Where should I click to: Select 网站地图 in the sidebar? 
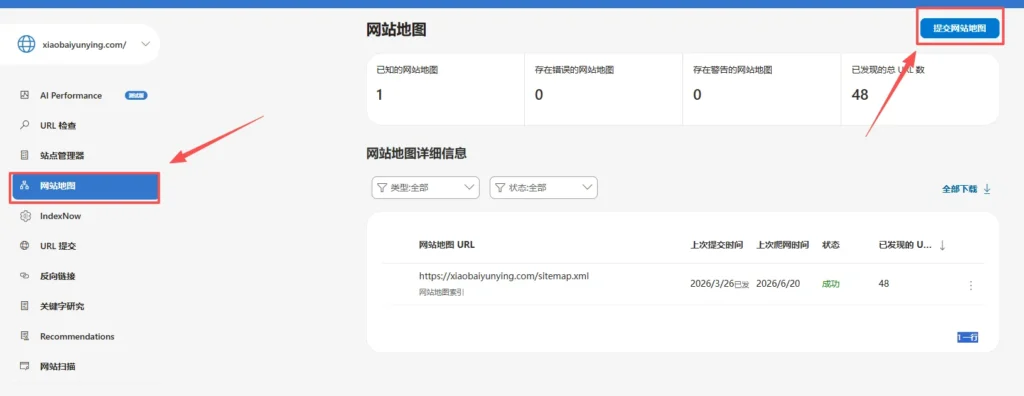(x=85, y=187)
